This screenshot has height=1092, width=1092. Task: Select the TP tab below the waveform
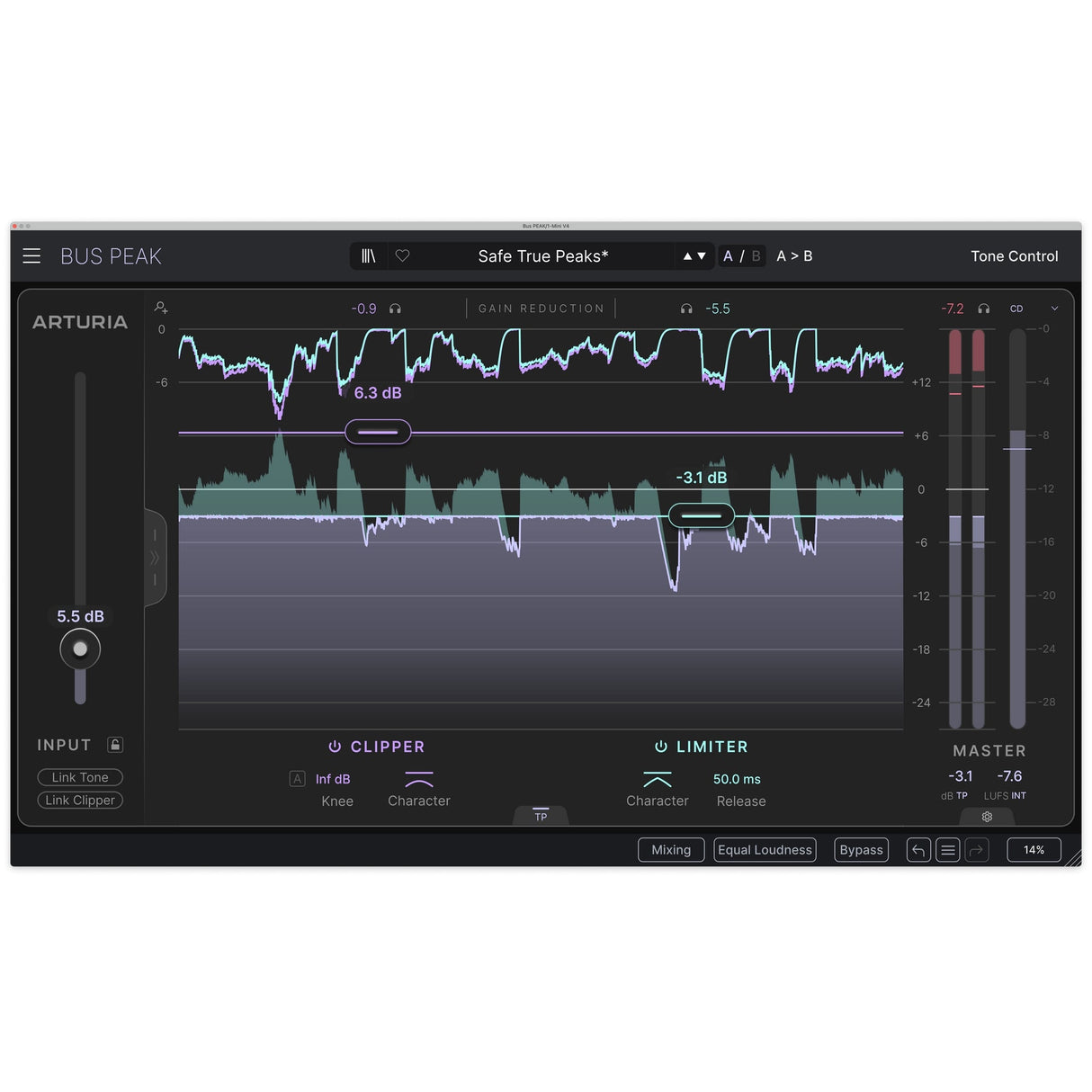pos(541,815)
